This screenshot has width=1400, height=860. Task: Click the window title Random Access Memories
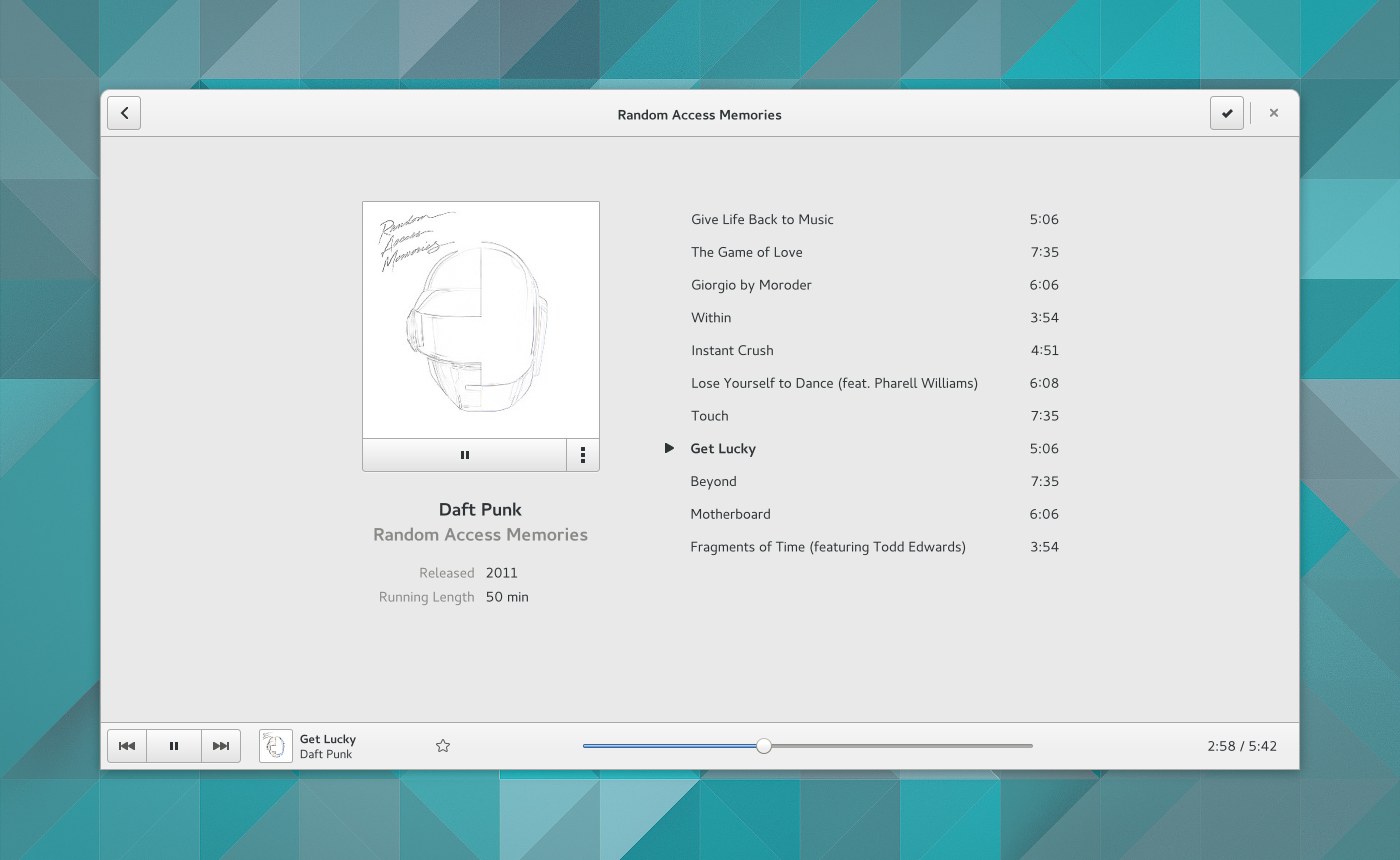pos(699,115)
